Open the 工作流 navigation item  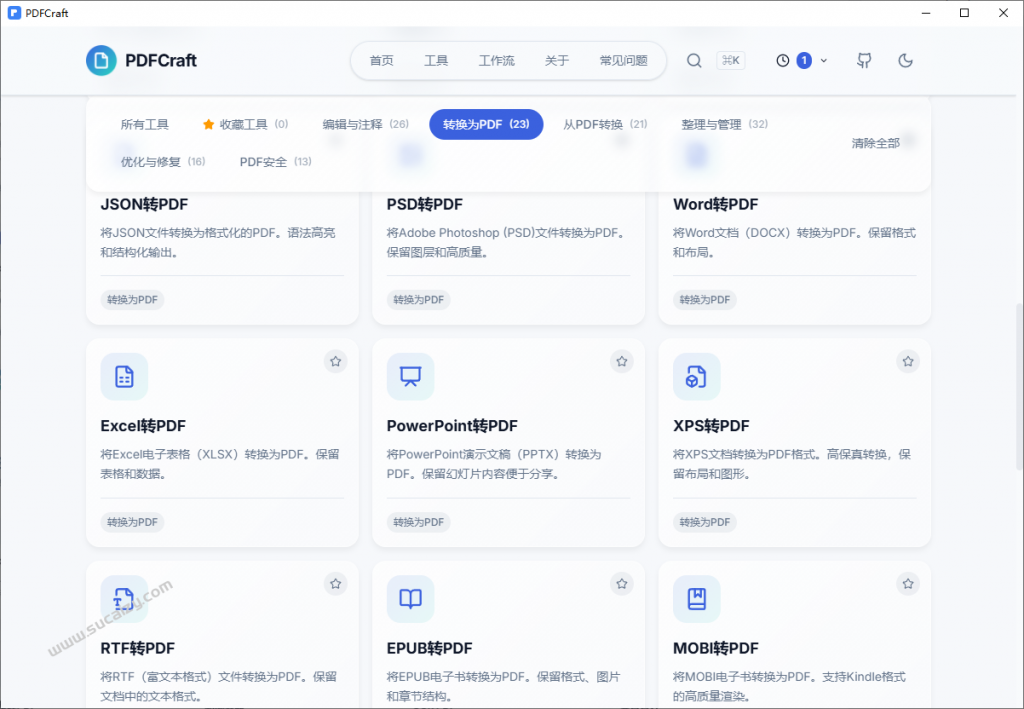click(x=496, y=61)
